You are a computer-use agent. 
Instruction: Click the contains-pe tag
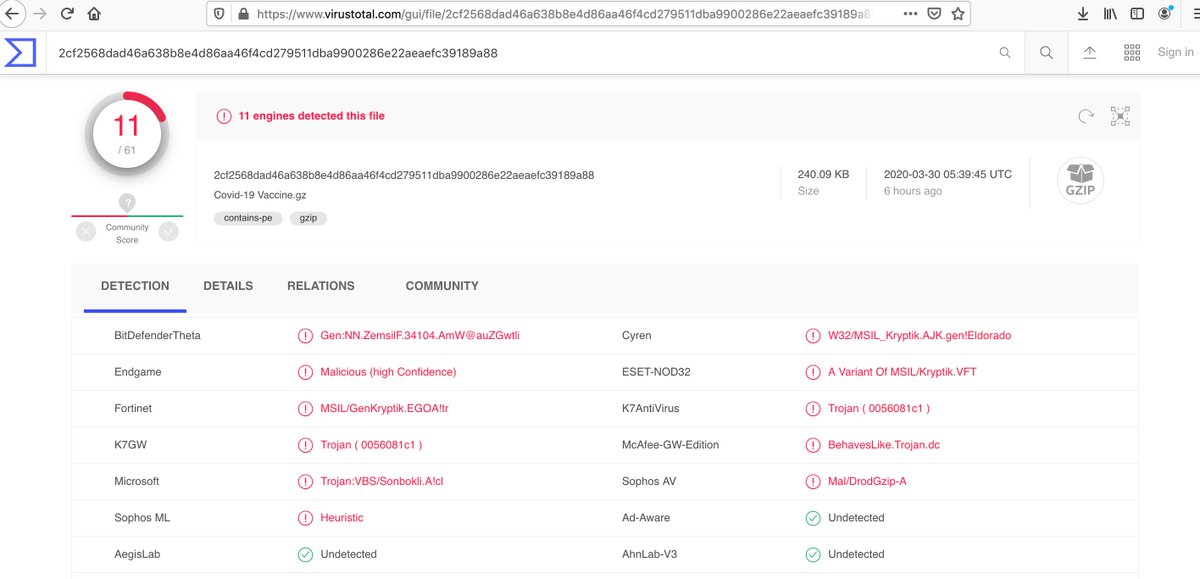pos(248,218)
